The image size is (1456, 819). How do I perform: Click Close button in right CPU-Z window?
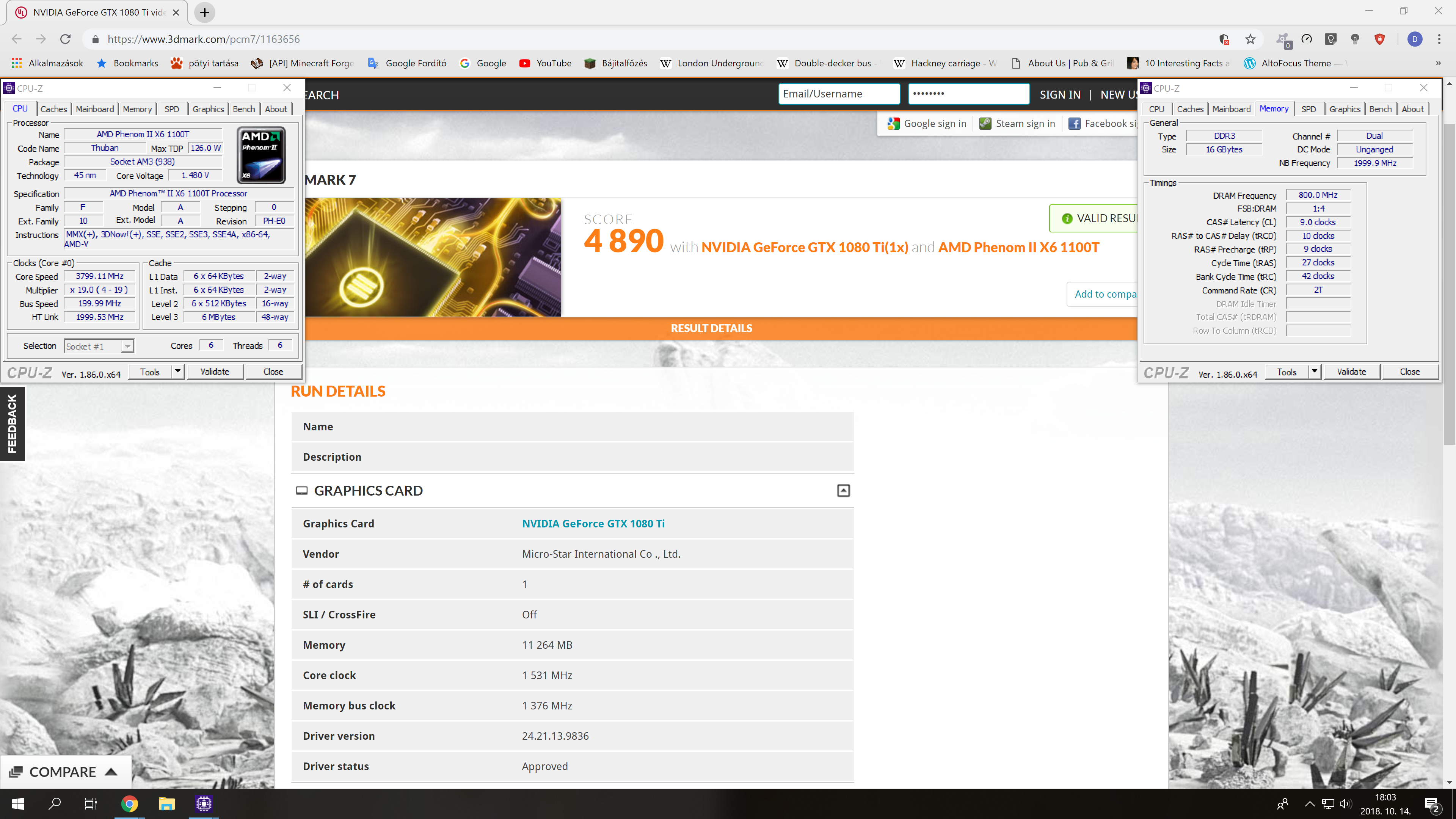pos(1410,371)
